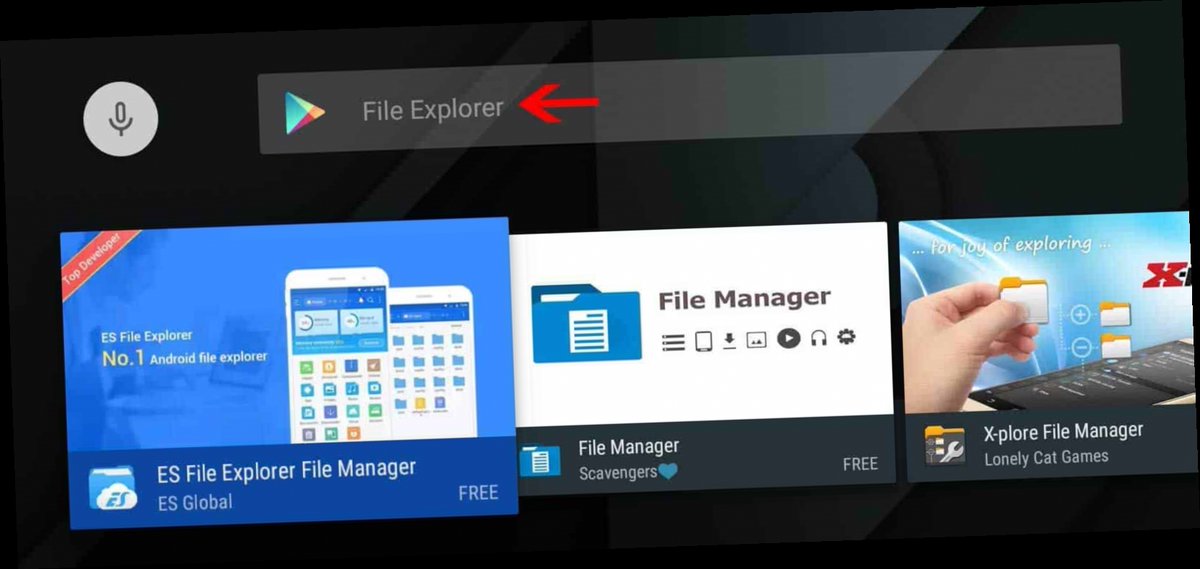Viewport: 1200px width, 569px height.
Task: Click FREE label on ES File Explorer
Action: (x=478, y=494)
